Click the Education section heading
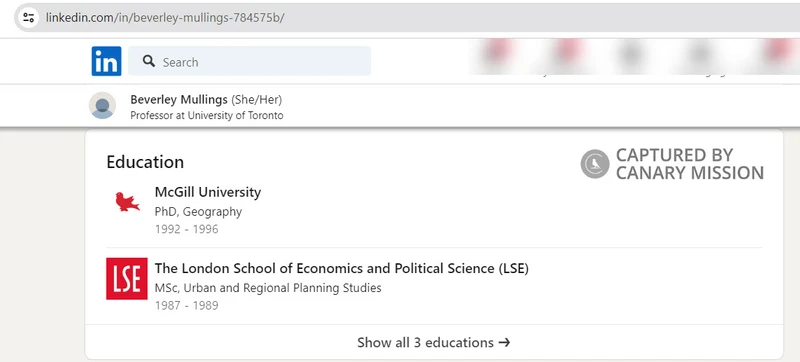The height and width of the screenshot is (362, 800). click(x=145, y=162)
